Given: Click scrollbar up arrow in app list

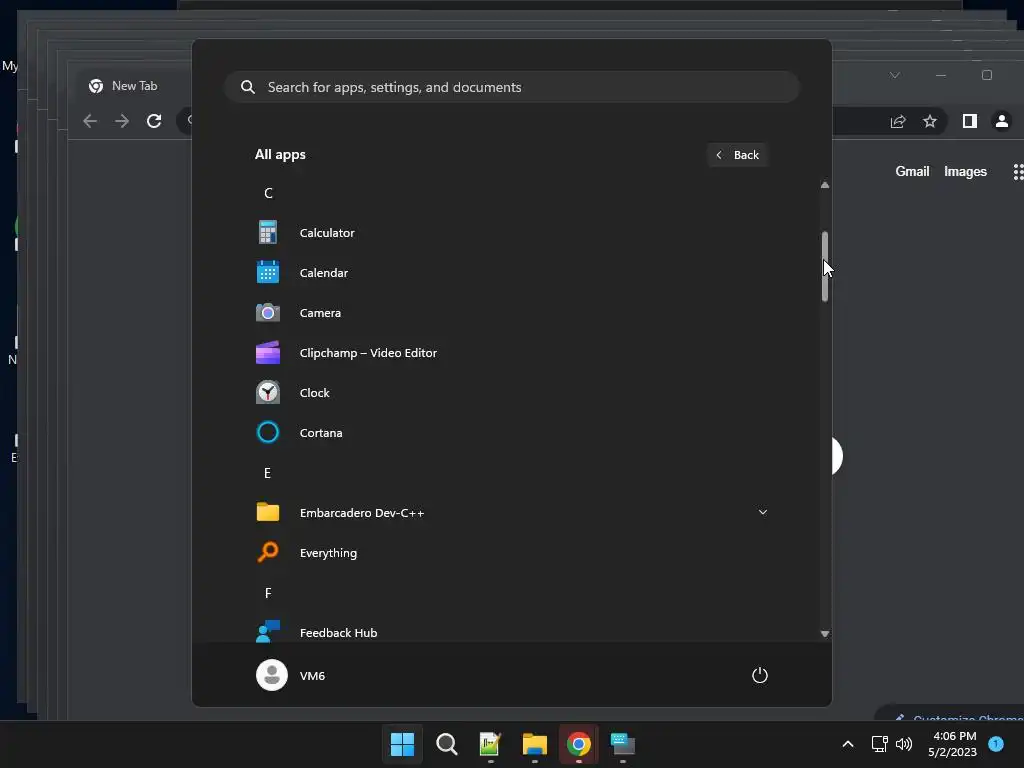Looking at the screenshot, I should click(x=825, y=185).
